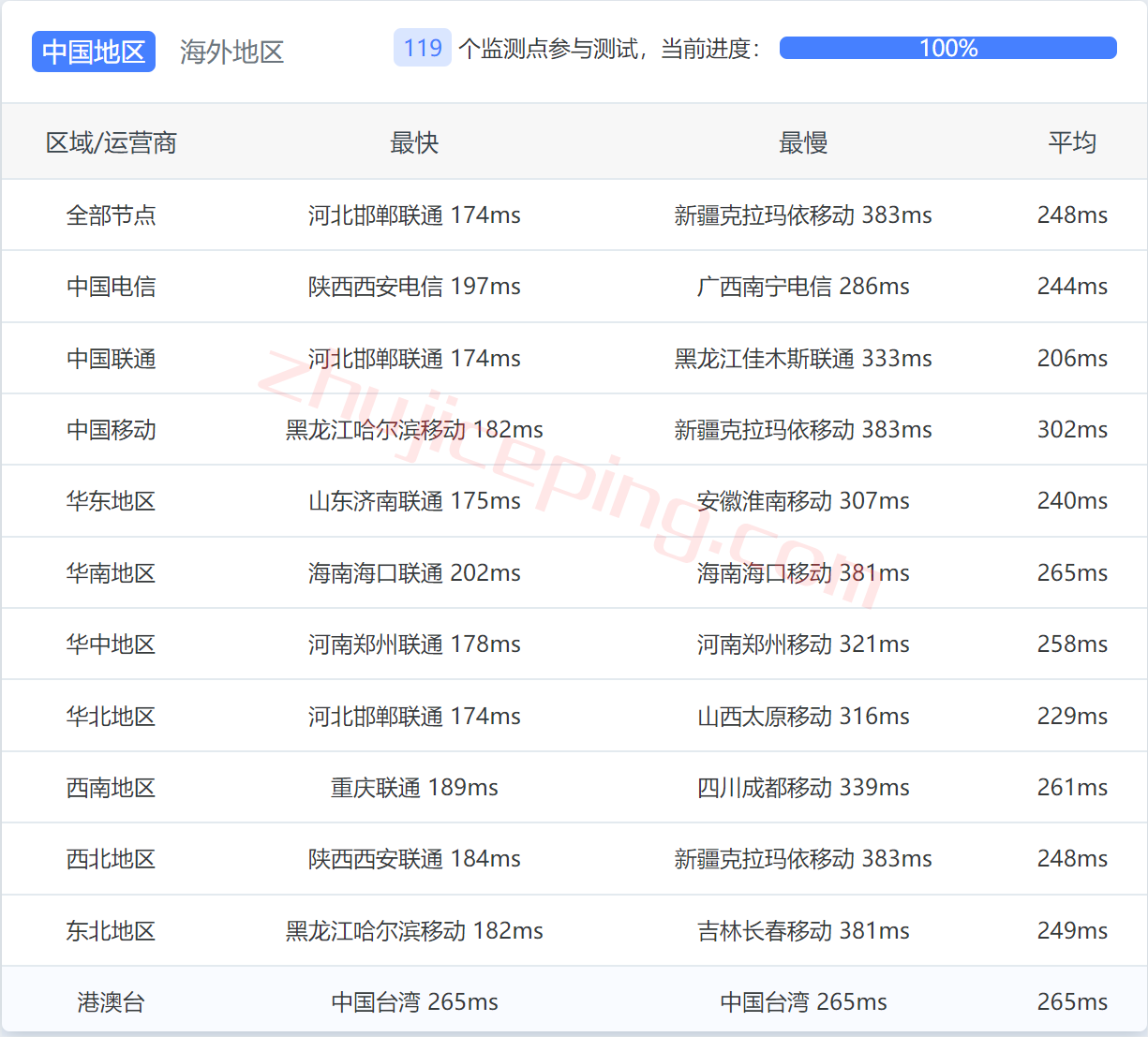Click the 119 monitoring points badge

point(423,48)
